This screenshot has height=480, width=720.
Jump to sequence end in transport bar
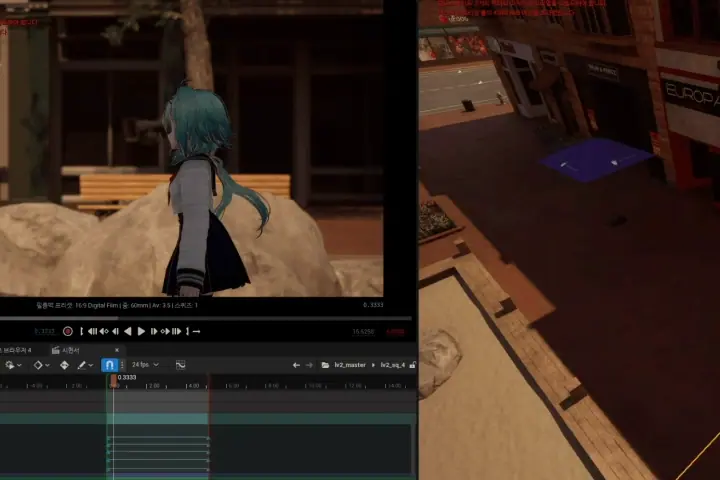tap(176, 331)
